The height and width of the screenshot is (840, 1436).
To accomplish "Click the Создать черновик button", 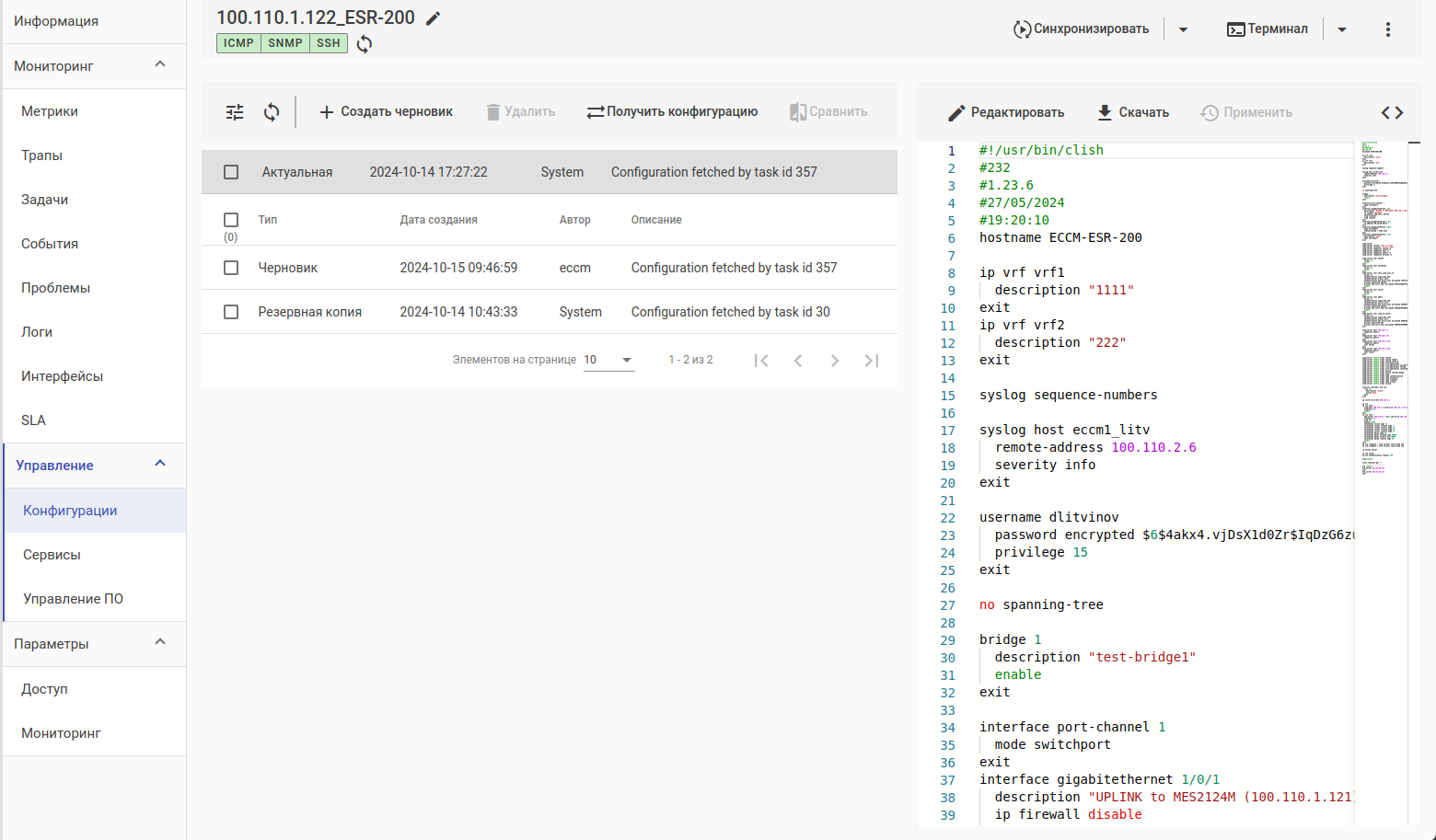I will 386,111.
